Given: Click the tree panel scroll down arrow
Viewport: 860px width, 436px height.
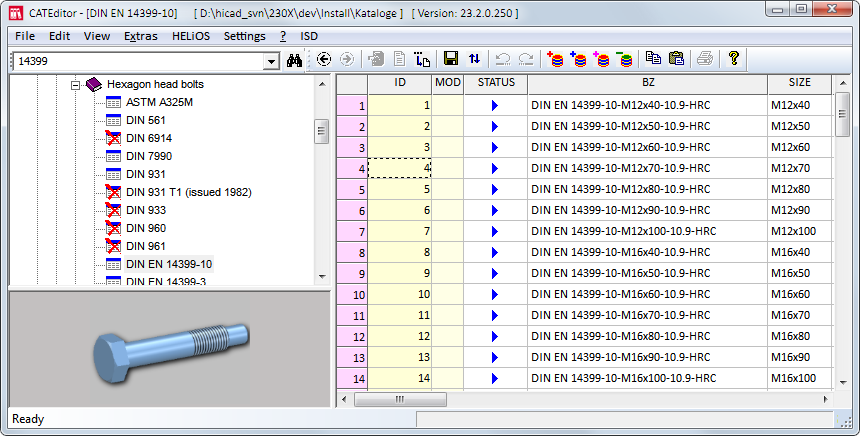Looking at the screenshot, I should point(322,277).
